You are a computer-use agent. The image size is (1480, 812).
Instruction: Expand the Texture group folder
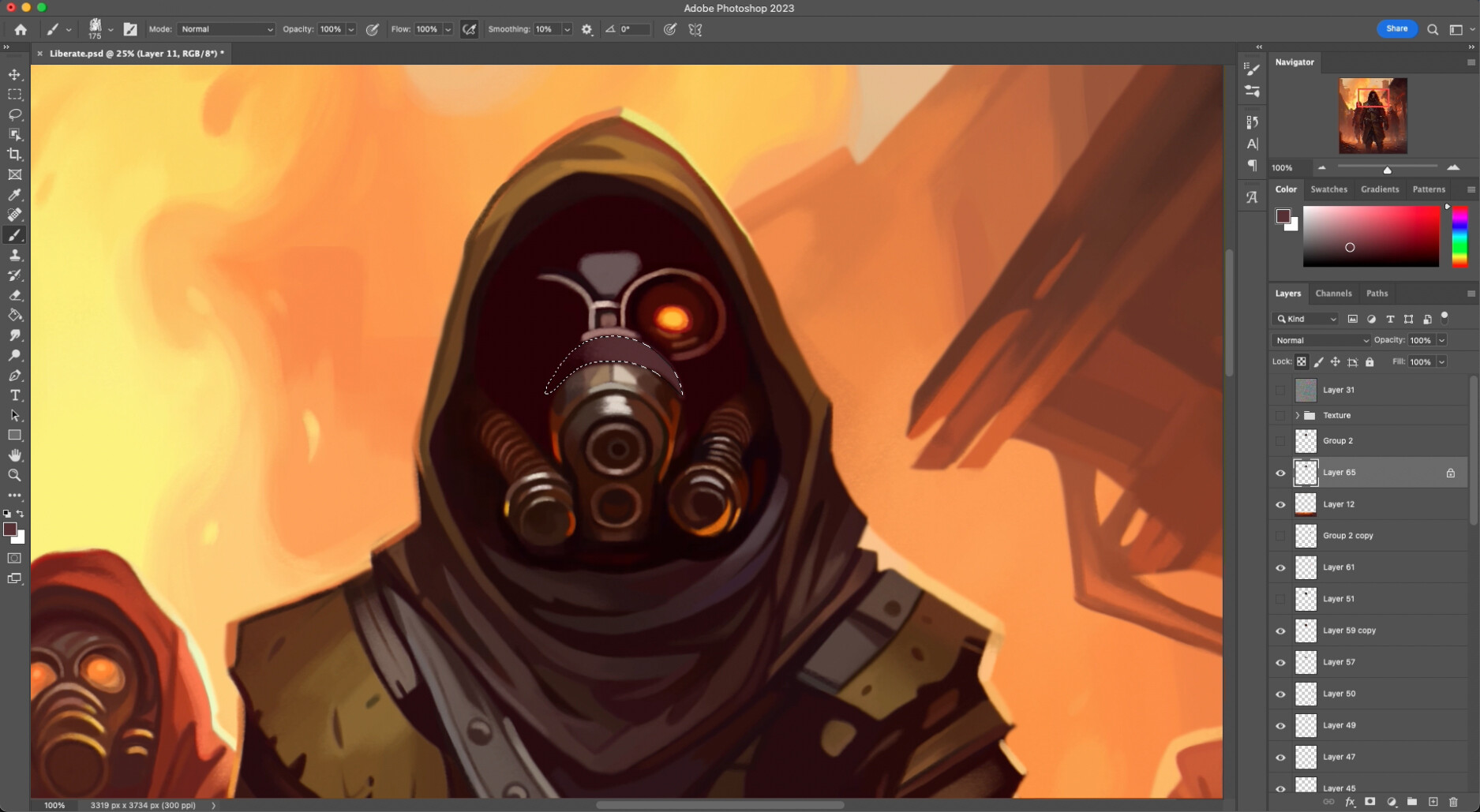(1297, 415)
